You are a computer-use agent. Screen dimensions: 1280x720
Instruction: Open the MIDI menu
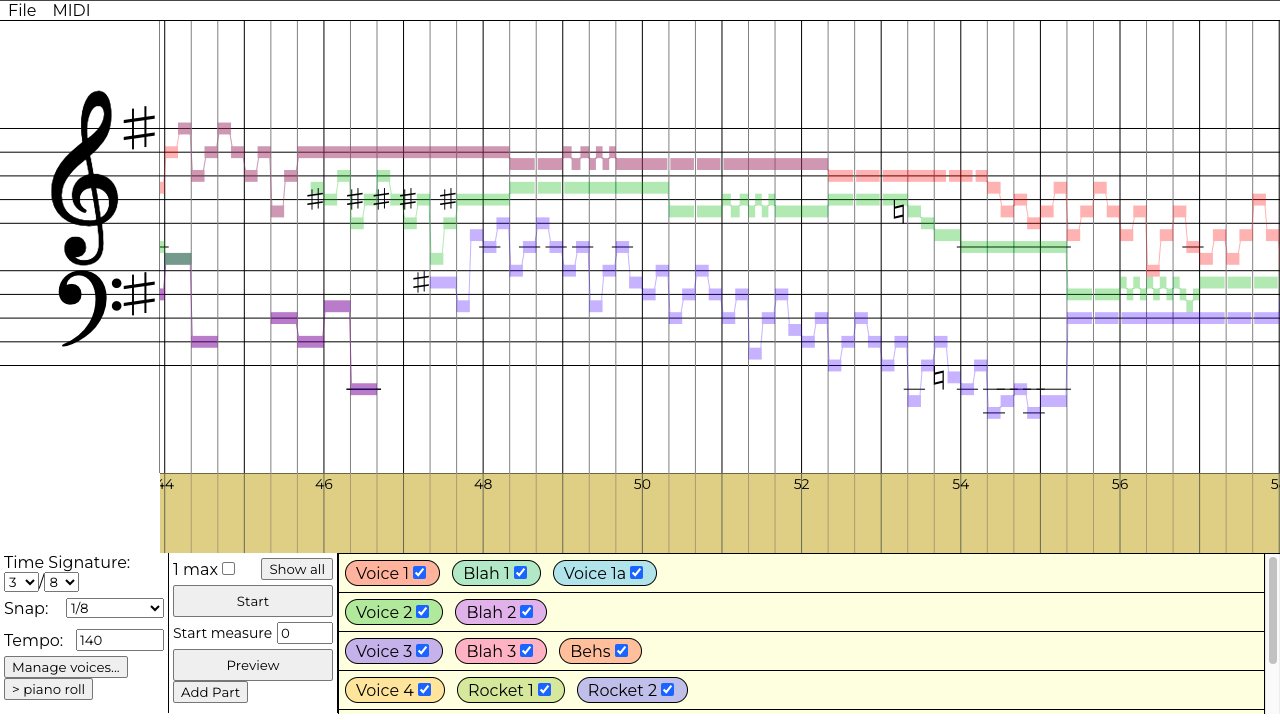click(71, 10)
